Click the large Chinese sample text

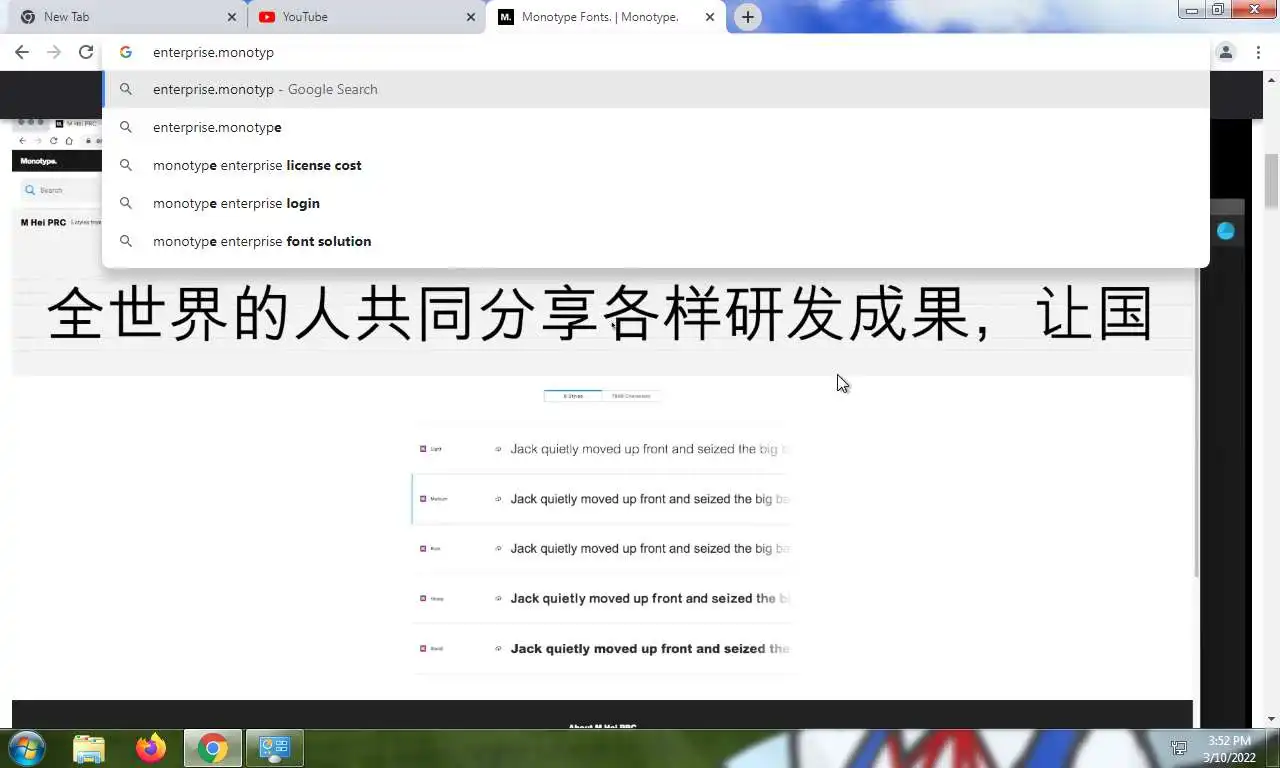click(600, 314)
